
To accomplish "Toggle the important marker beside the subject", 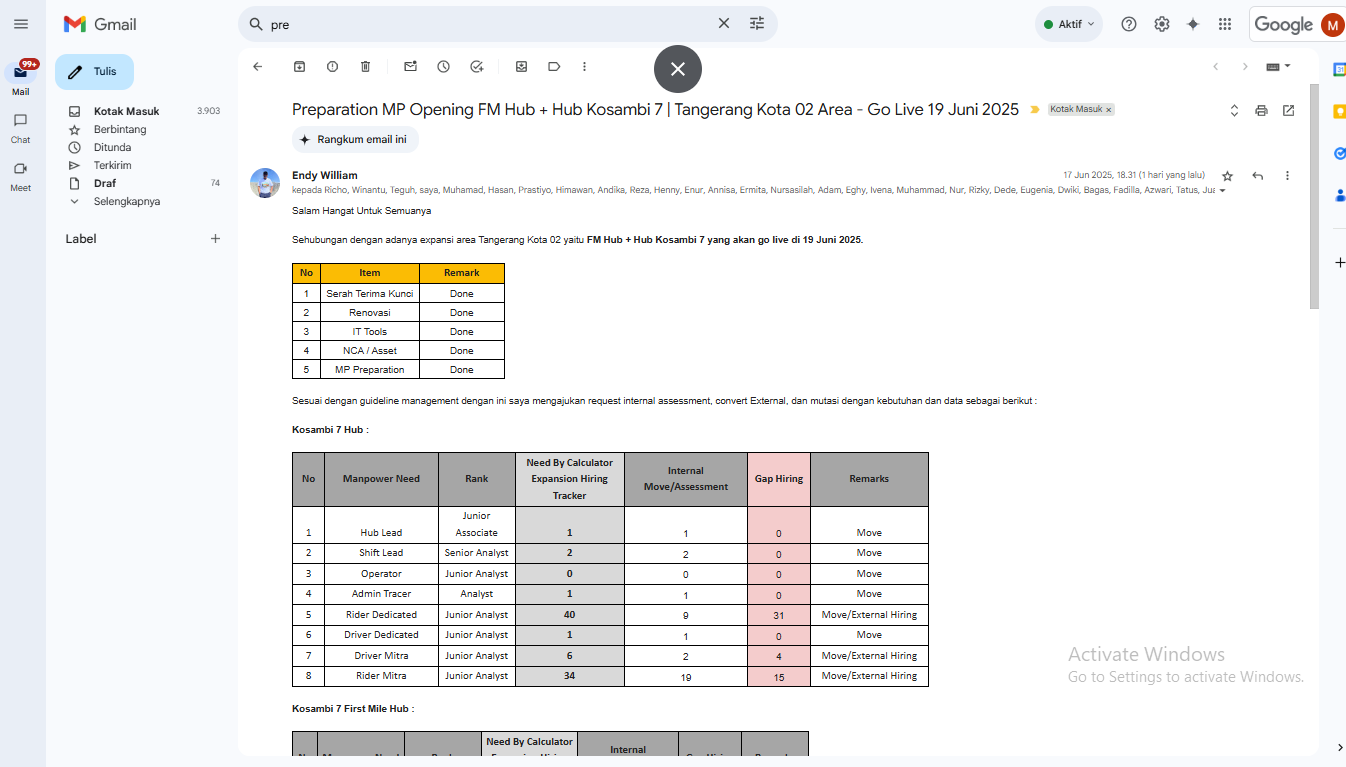I will (x=1035, y=110).
